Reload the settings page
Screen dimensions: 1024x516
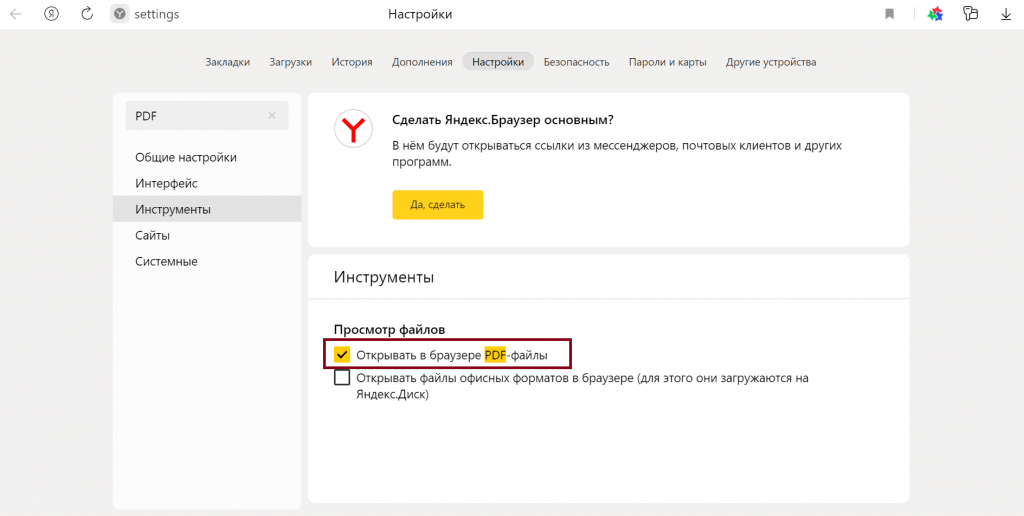coord(88,14)
